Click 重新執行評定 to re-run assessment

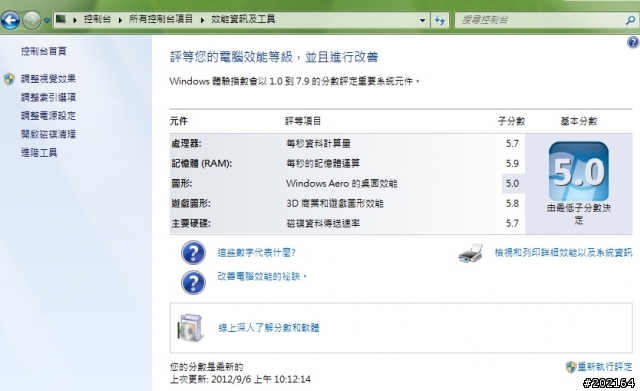tap(604, 367)
